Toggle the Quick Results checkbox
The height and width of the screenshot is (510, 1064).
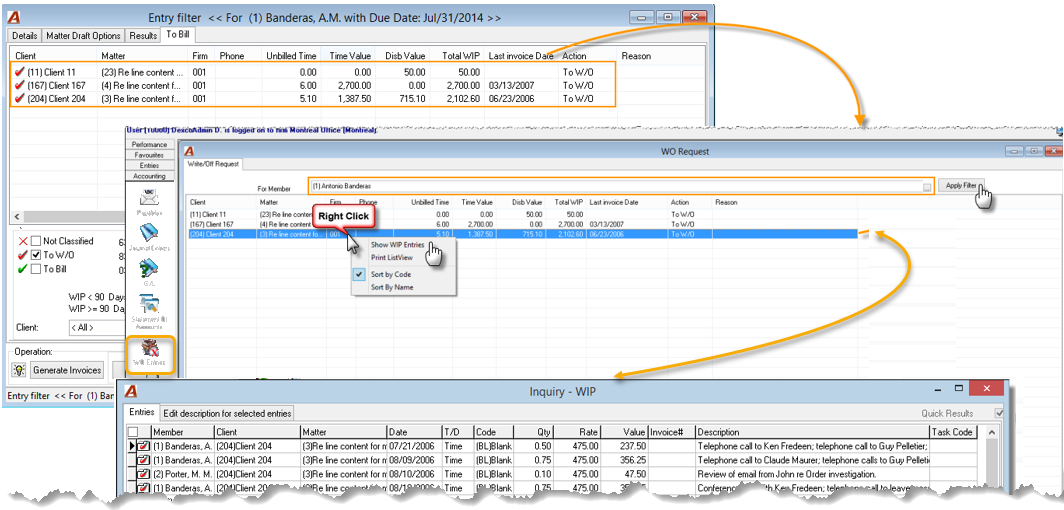(998, 413)
